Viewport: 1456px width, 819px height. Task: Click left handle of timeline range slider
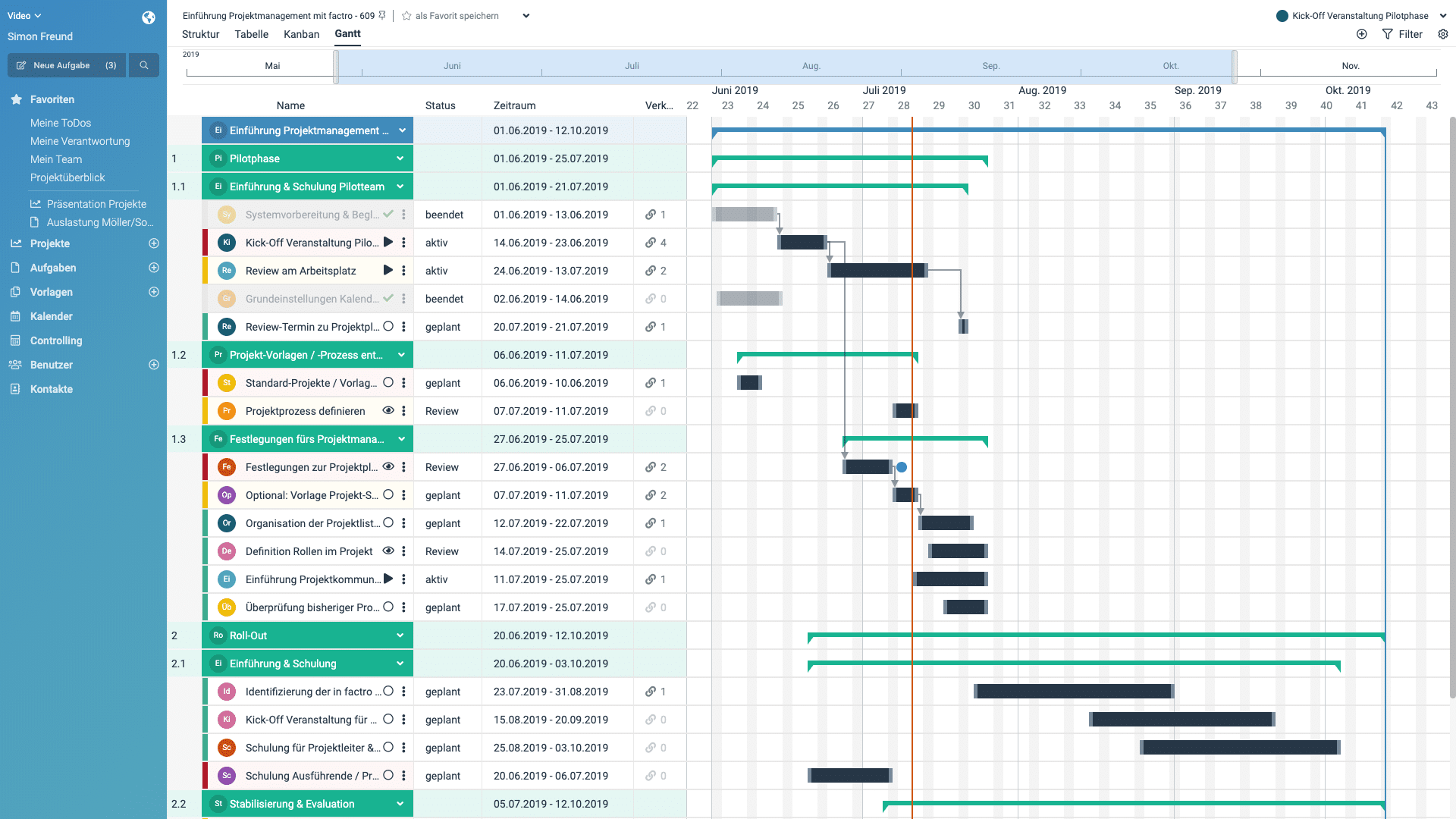336,67
